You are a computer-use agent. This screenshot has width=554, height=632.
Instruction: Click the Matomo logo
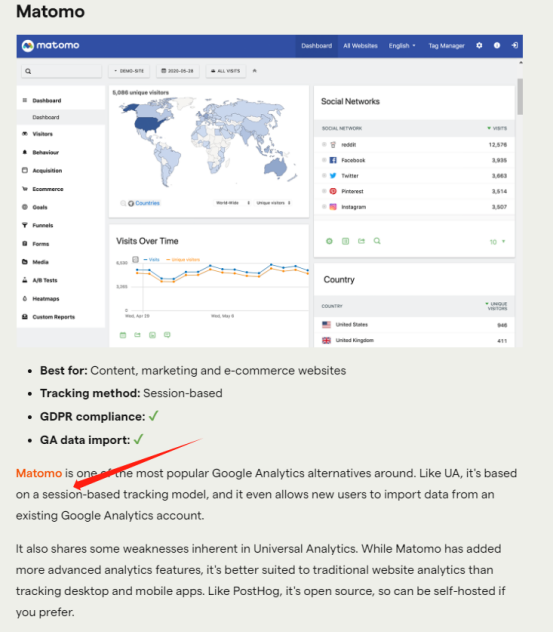pyautogui.click(x=50, y=46)
